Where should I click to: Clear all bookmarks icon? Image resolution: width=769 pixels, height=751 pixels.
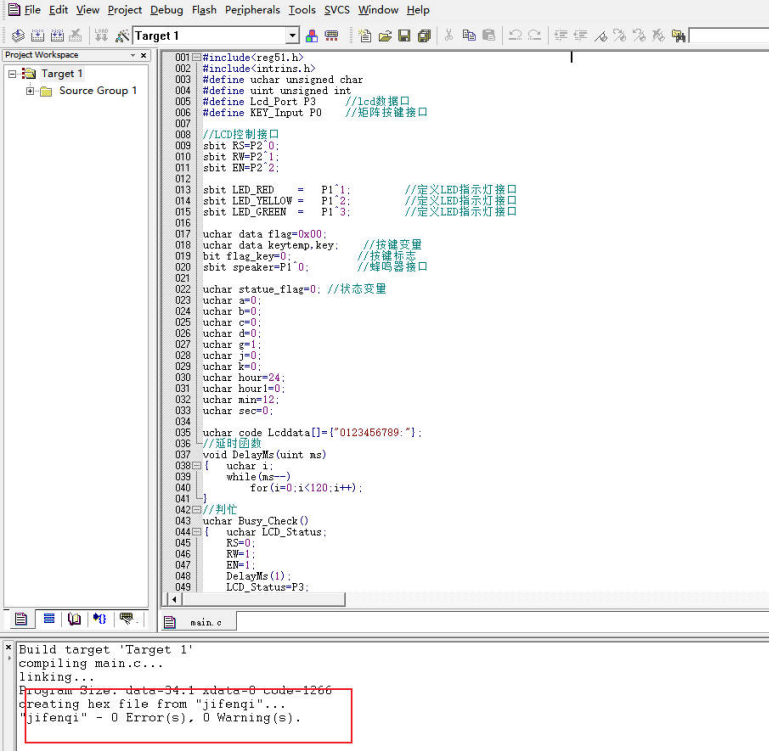[658, 35]
